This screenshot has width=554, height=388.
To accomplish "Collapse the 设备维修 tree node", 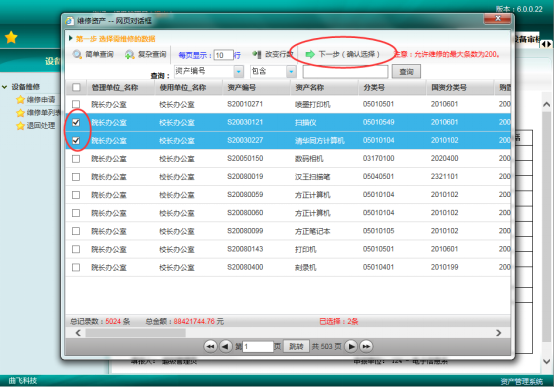I will tap(5, 87).
